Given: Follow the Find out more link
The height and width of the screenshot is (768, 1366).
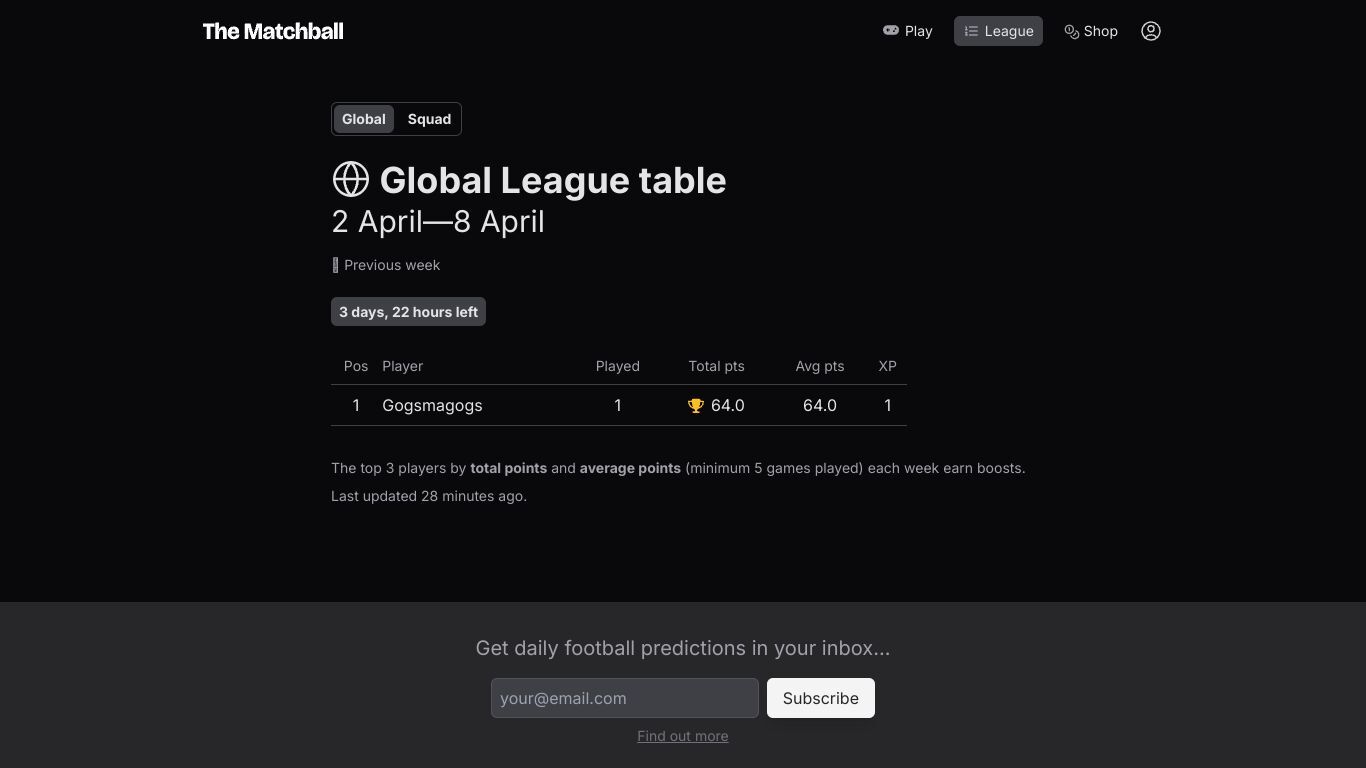Looking at the screenshot, I should click(x=683, y=736).
